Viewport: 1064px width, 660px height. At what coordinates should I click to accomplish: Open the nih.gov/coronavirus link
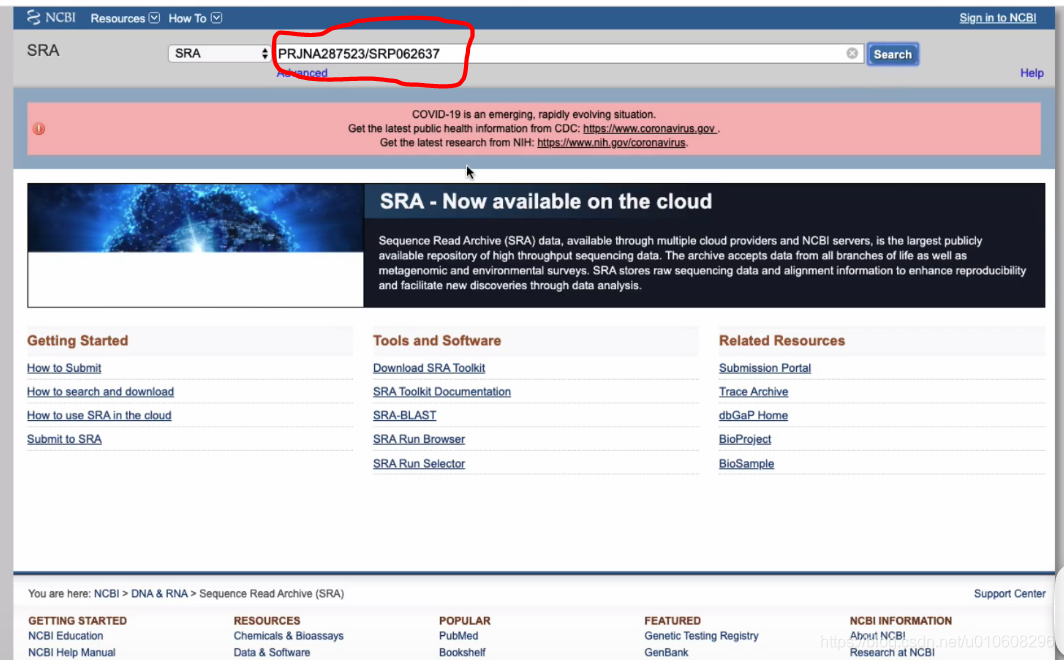pos(611,142)
